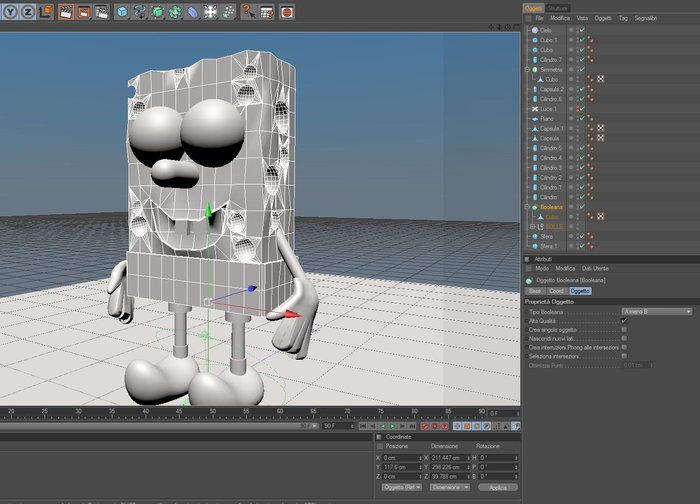700x504 pixels.
Task: Open the spline tools icon
Action: [139, 12]
